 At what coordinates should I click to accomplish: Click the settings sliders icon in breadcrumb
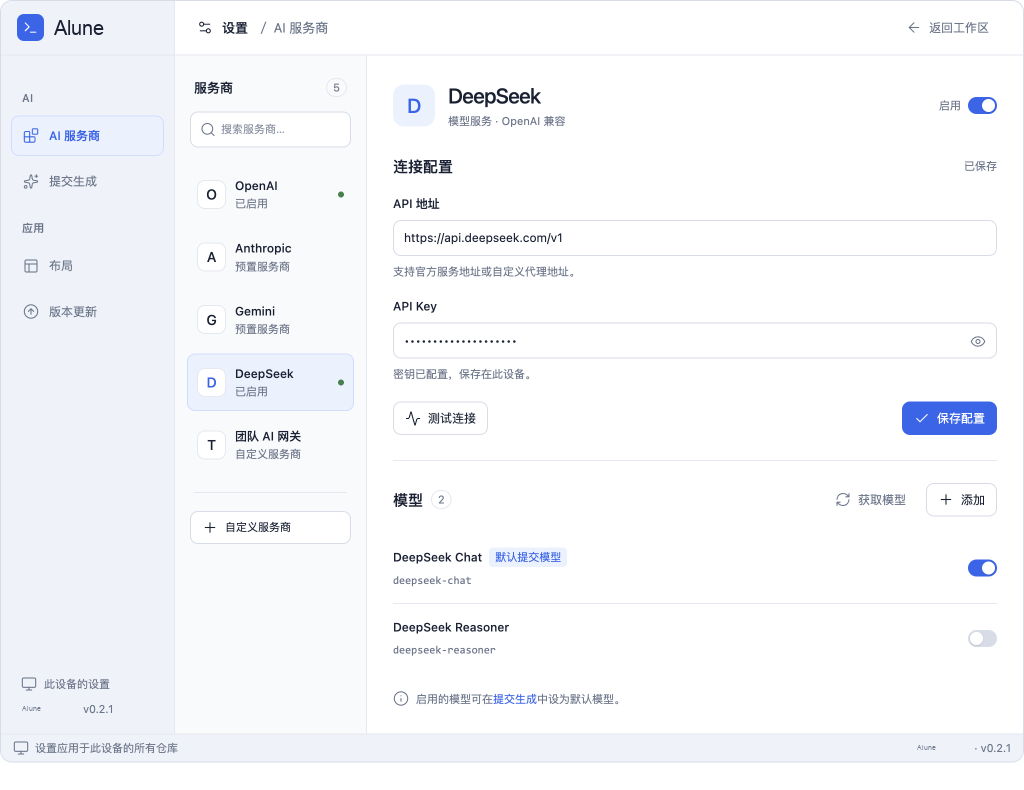point(205,27)
